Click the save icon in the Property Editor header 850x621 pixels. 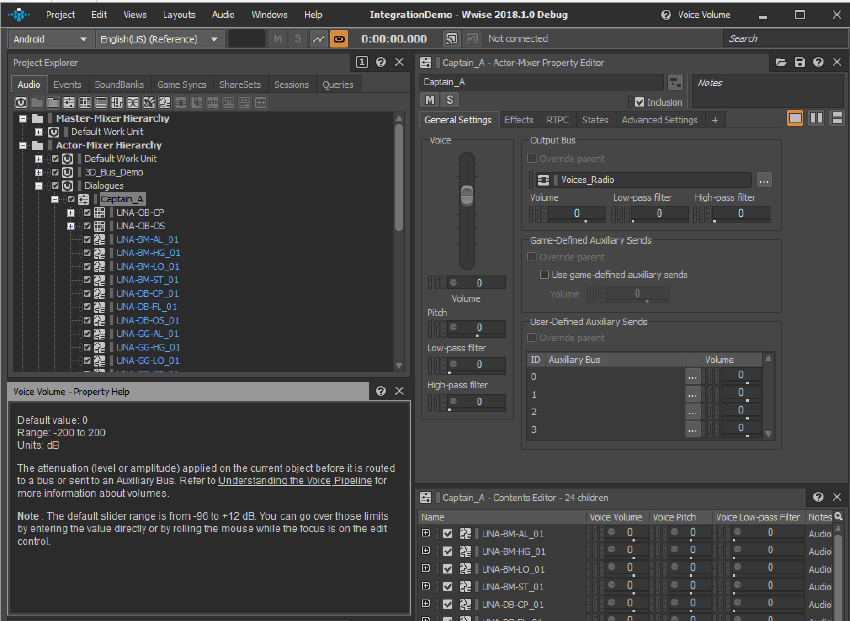(799, 63)
